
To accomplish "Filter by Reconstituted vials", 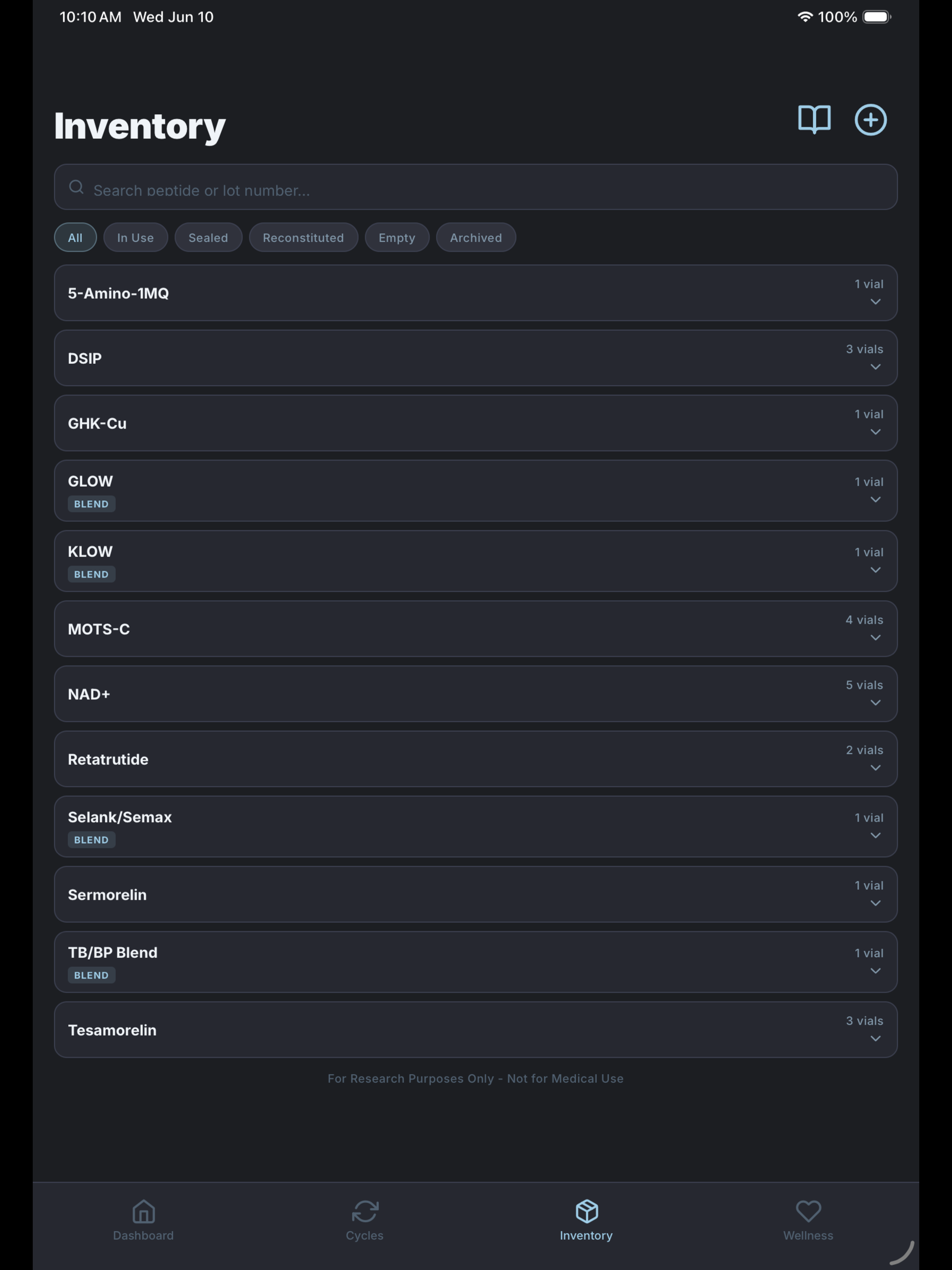I will pyautogui.click(x=303, y=237).
